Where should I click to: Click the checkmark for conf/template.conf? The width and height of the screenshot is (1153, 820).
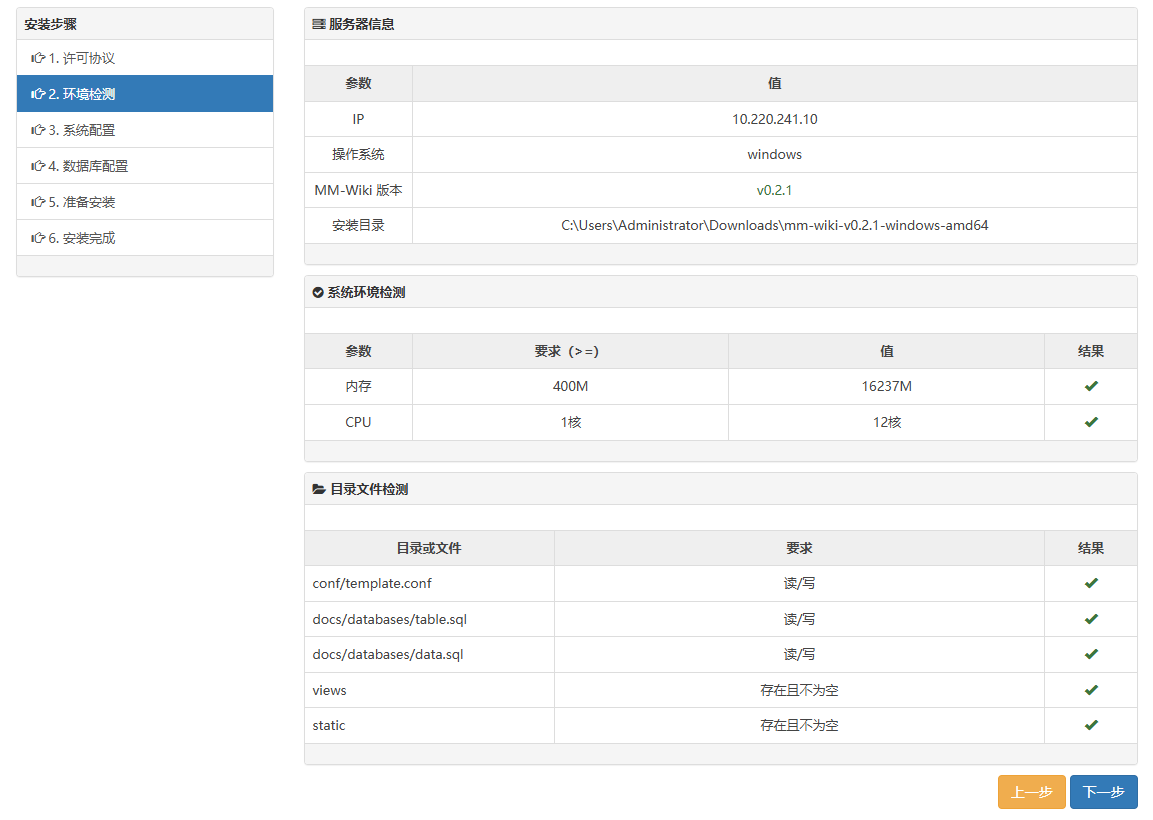coord(1091,583)
